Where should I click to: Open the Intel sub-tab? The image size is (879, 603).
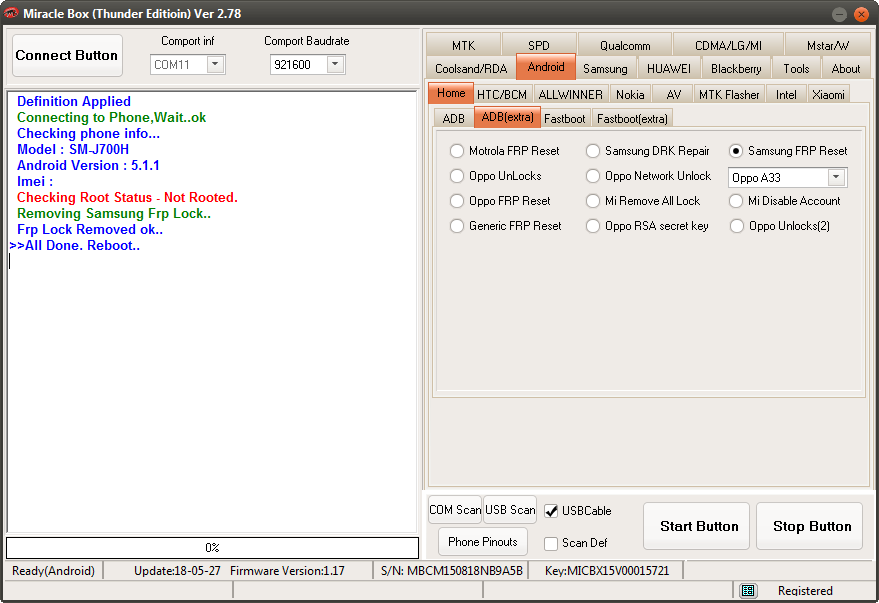click(786, 94)
